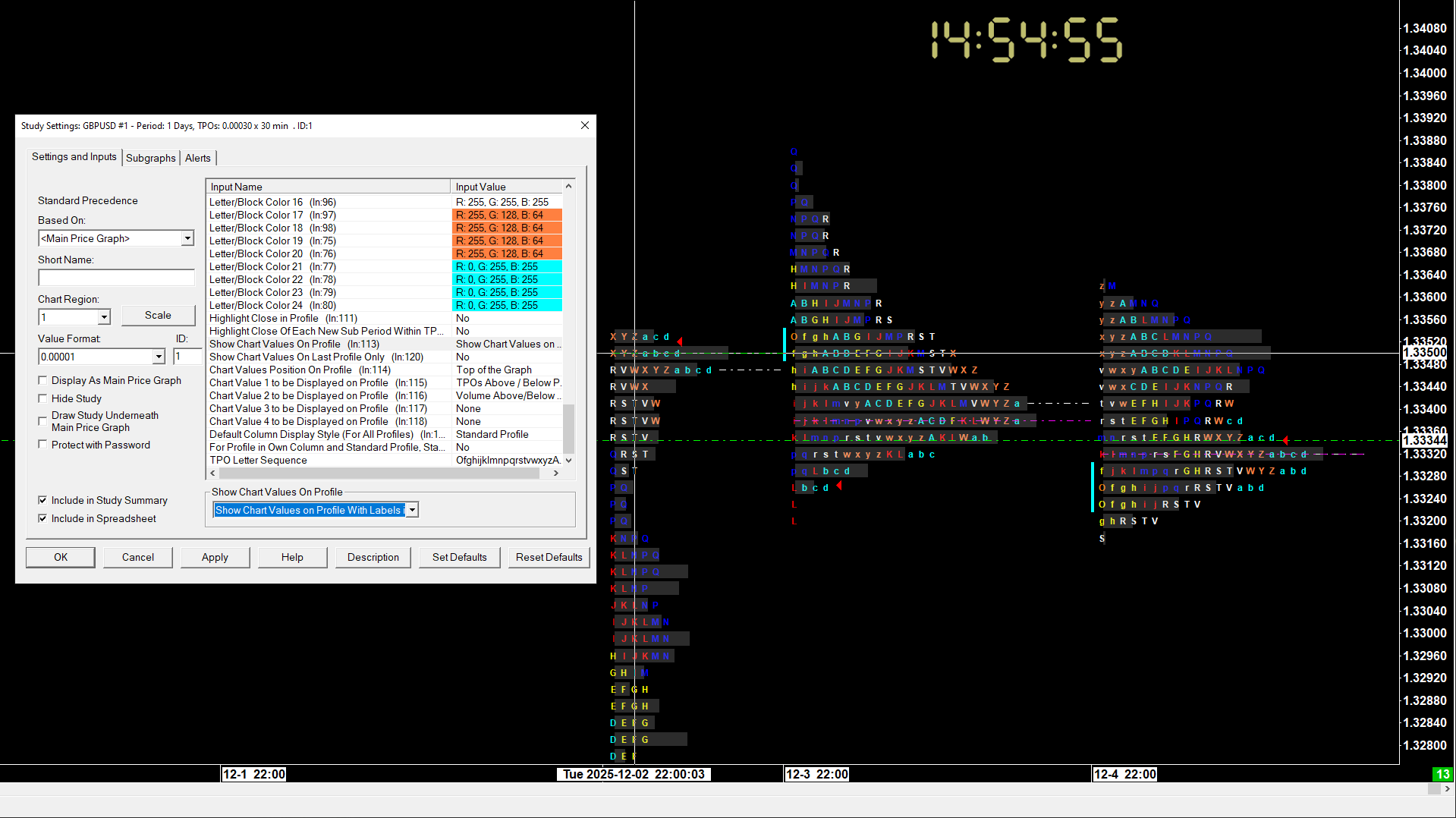
Task: Toggle Draw Study Underneath Main Price Graph
Action: tap(42, 421)
